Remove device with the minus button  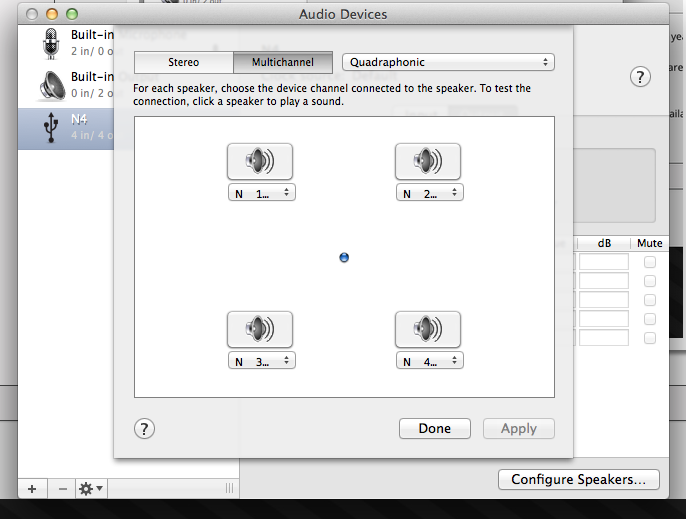tap(63, 488)
